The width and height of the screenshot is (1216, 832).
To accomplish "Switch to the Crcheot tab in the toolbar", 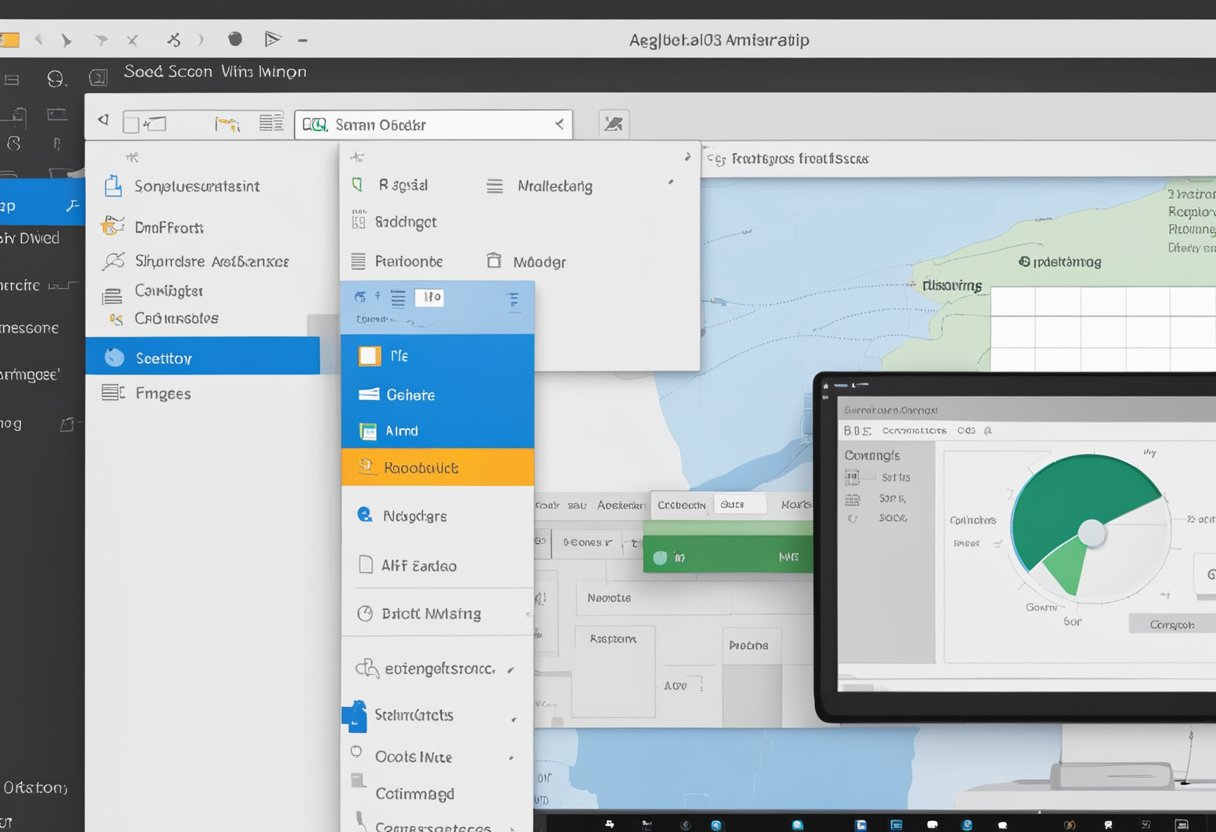I will [x=681, y=504].
